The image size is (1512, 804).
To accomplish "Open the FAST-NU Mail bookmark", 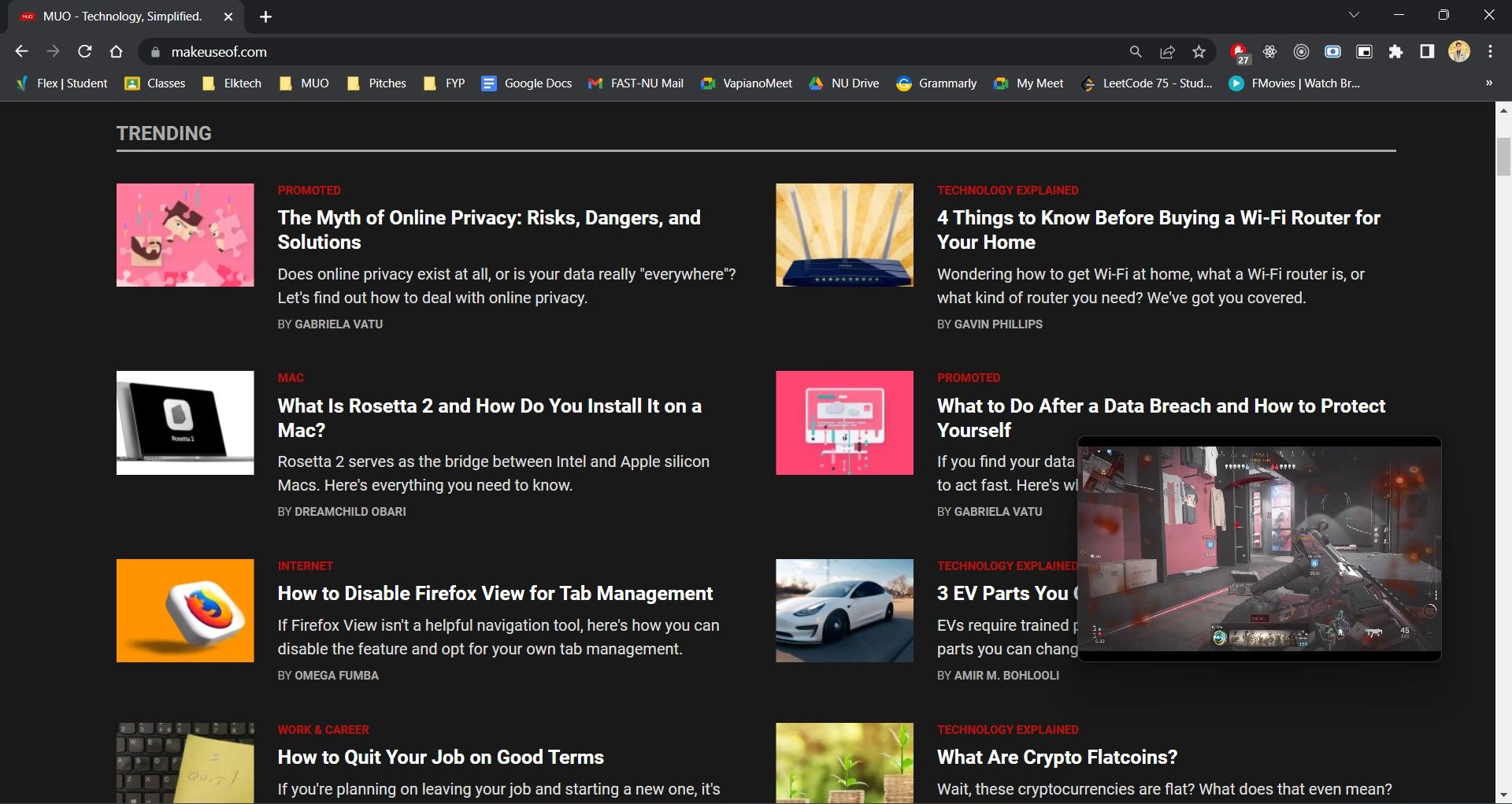I will click(636, 83).
